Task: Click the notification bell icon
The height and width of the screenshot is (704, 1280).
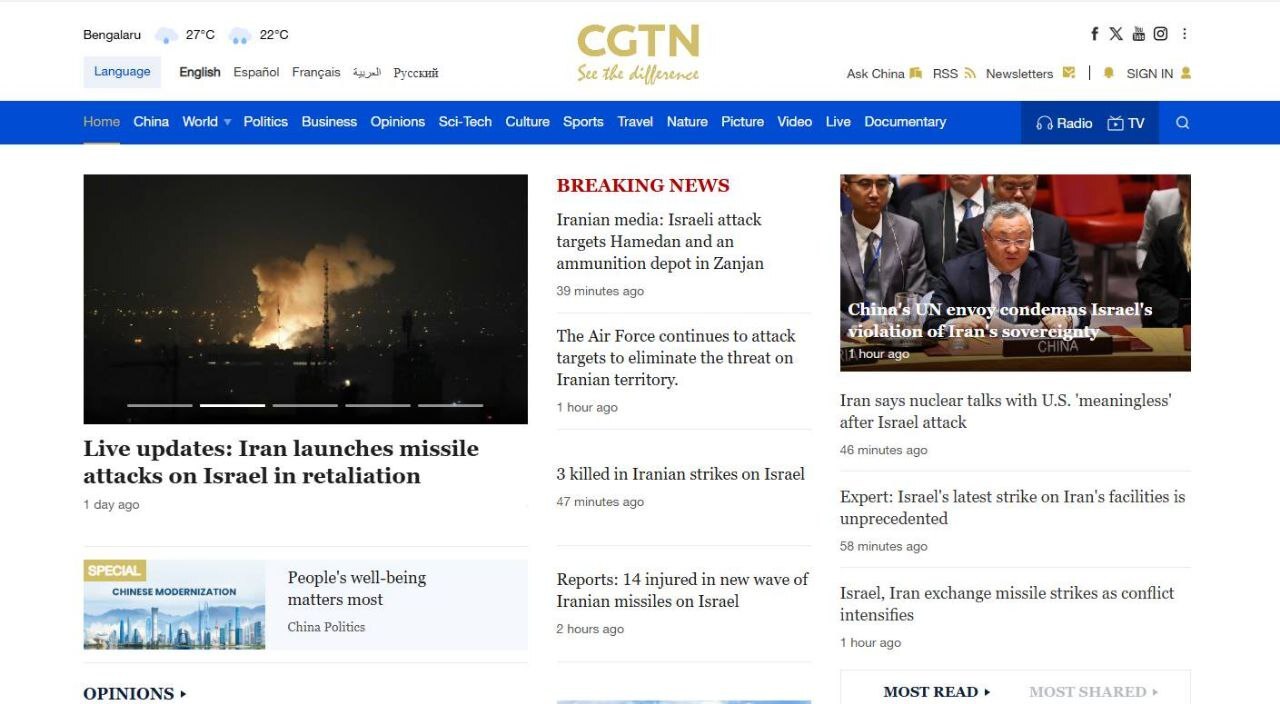Action: (1108, 73)
